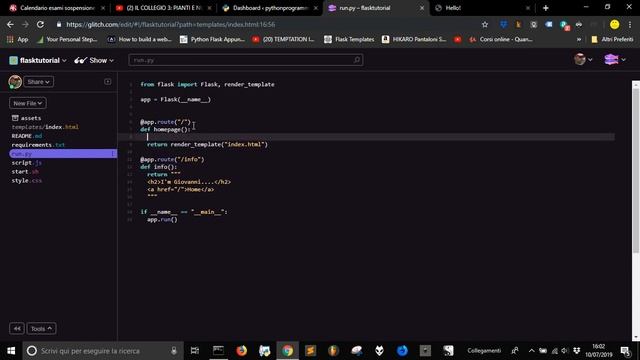Go forward with browser forward arrow
Image resolution: width=640 pixels, height=360 pixels.
25,24
